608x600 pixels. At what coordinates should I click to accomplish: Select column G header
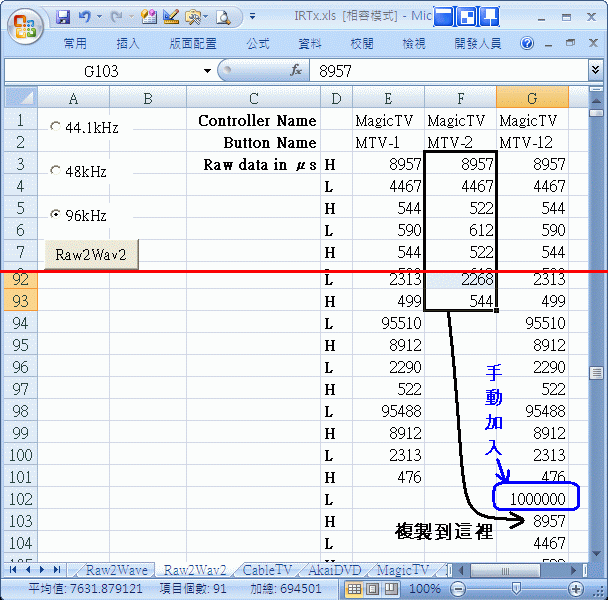click(532, 98)
